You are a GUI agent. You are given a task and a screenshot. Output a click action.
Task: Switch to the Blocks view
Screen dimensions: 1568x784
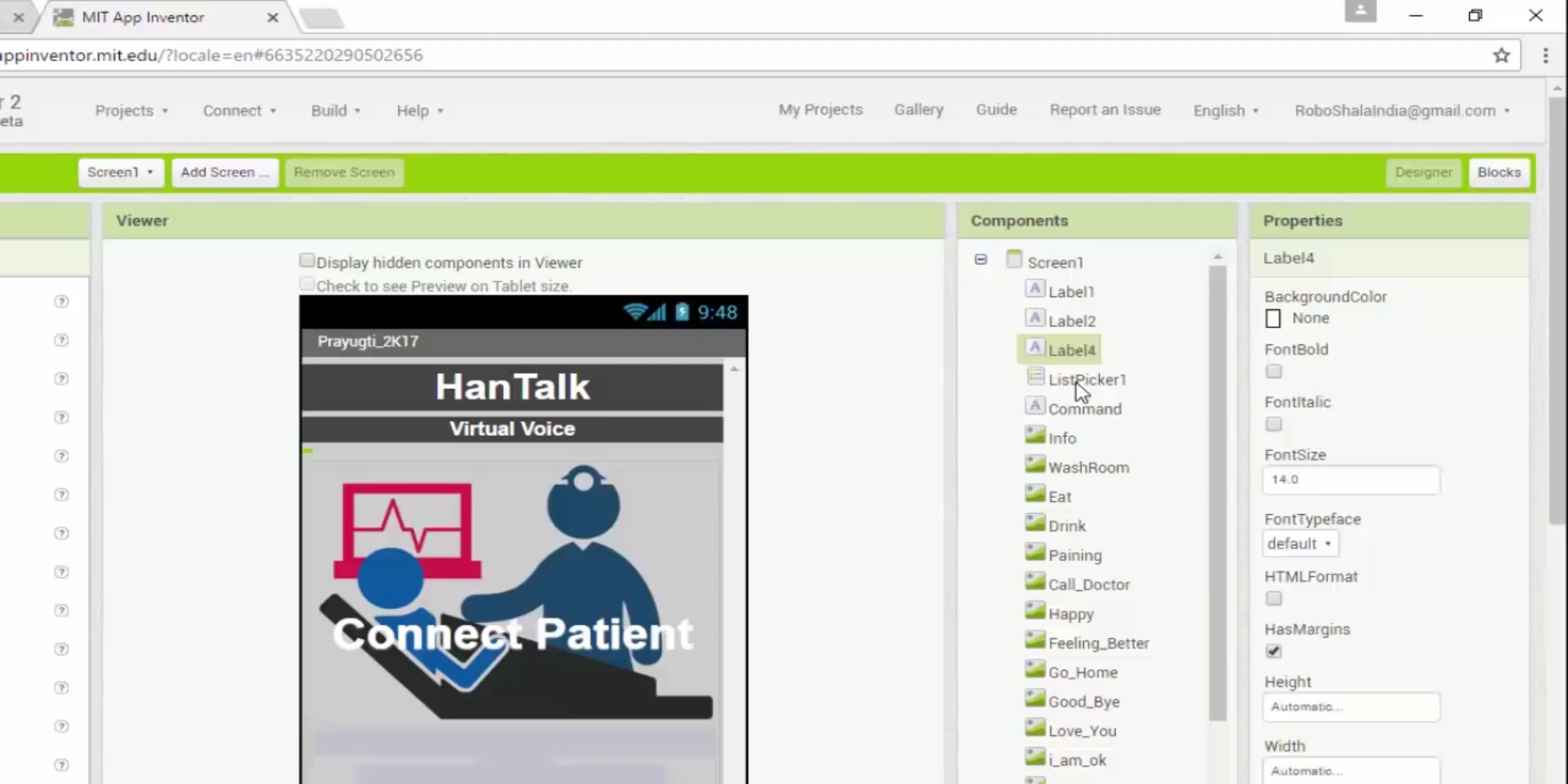(1499, 172)
